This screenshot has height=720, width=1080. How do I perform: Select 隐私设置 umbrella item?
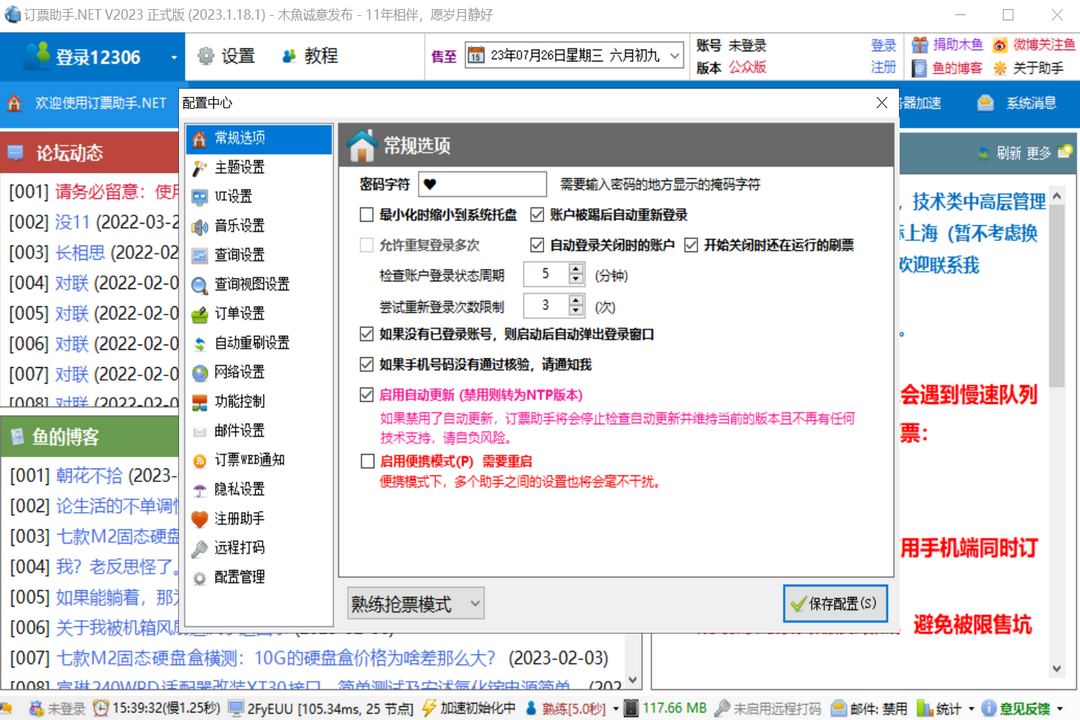point(239,489)
